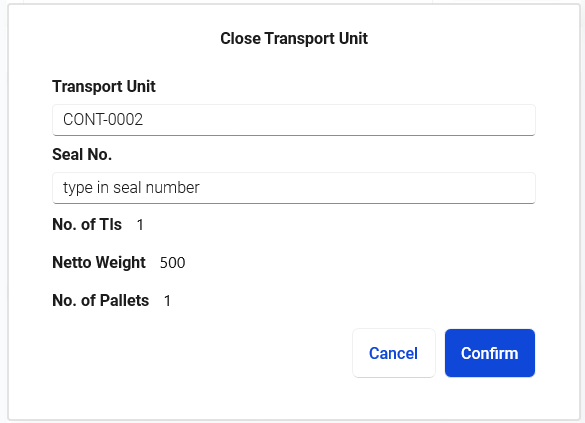The image size is (585, 423).
Task: Click the 'No. of TIs' label
Action: click(87, 225)
